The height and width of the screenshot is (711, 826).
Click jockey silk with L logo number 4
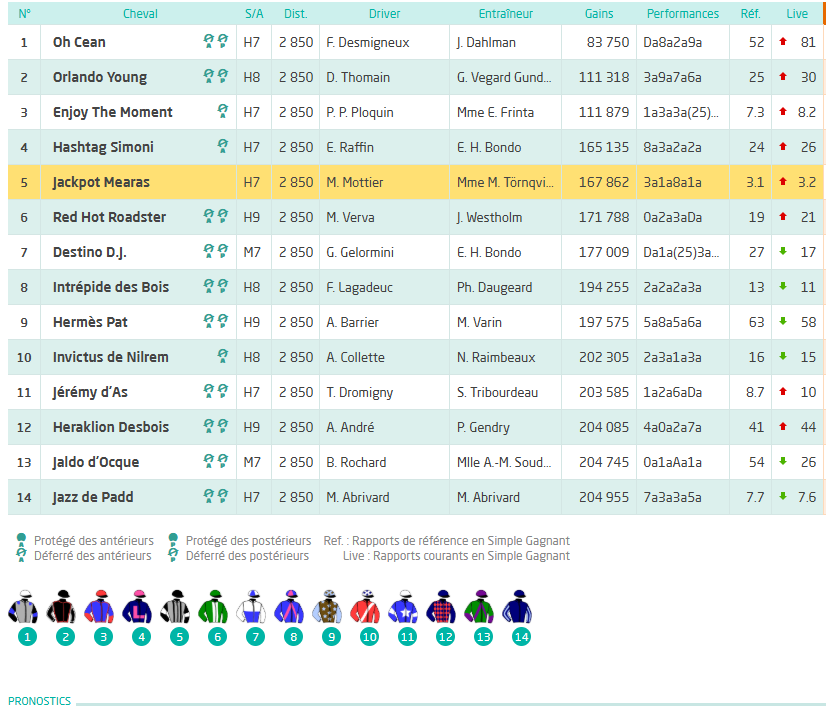137,607
